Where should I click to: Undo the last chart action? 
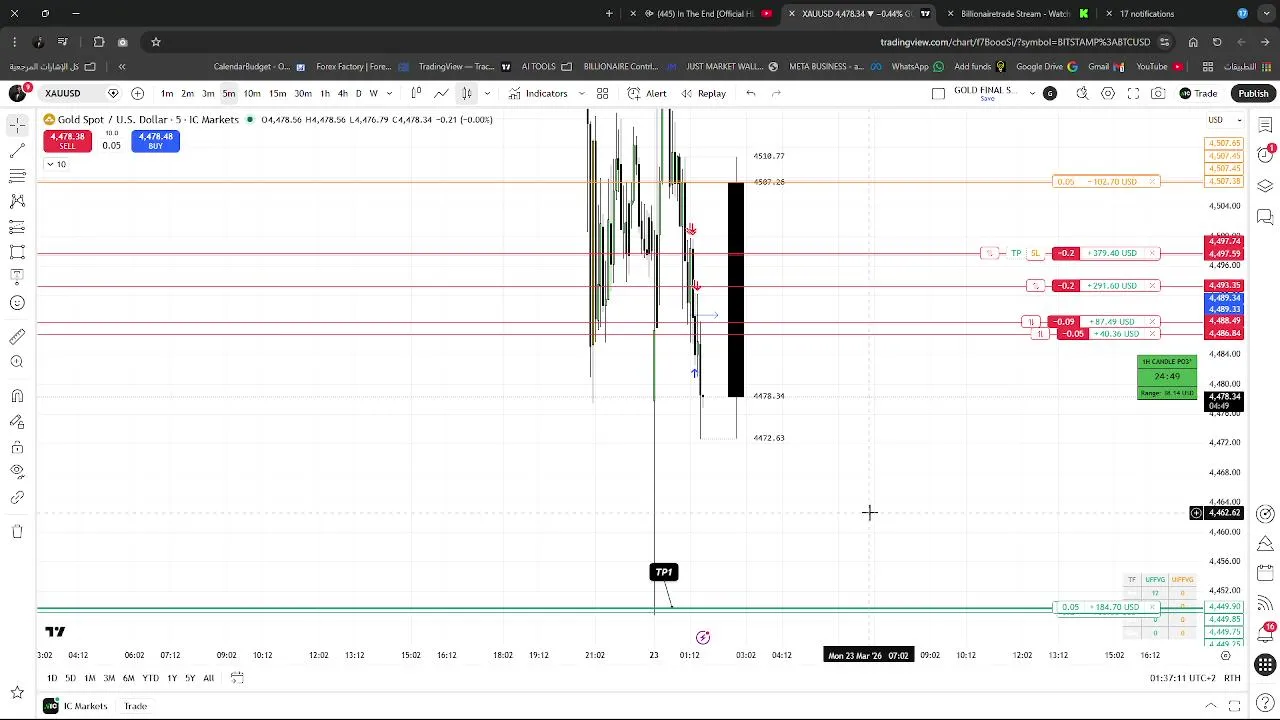pyautogui.click(x=751, y=93)
